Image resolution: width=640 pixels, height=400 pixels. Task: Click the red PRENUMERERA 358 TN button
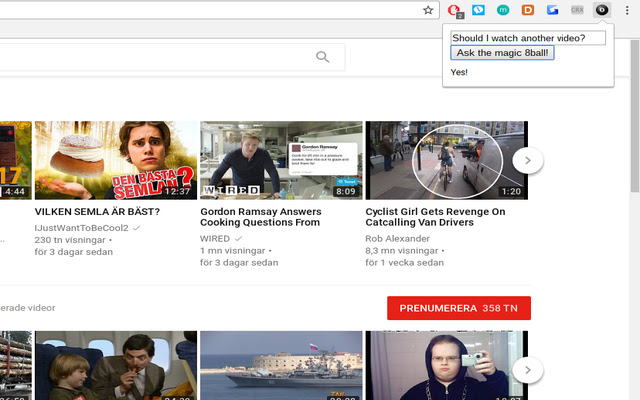(x=459, y=308)
